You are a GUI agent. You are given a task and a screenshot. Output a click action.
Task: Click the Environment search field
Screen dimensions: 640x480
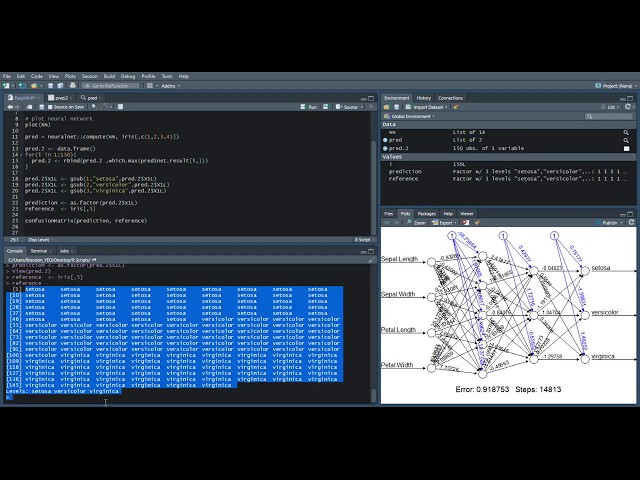coord(609,116)
